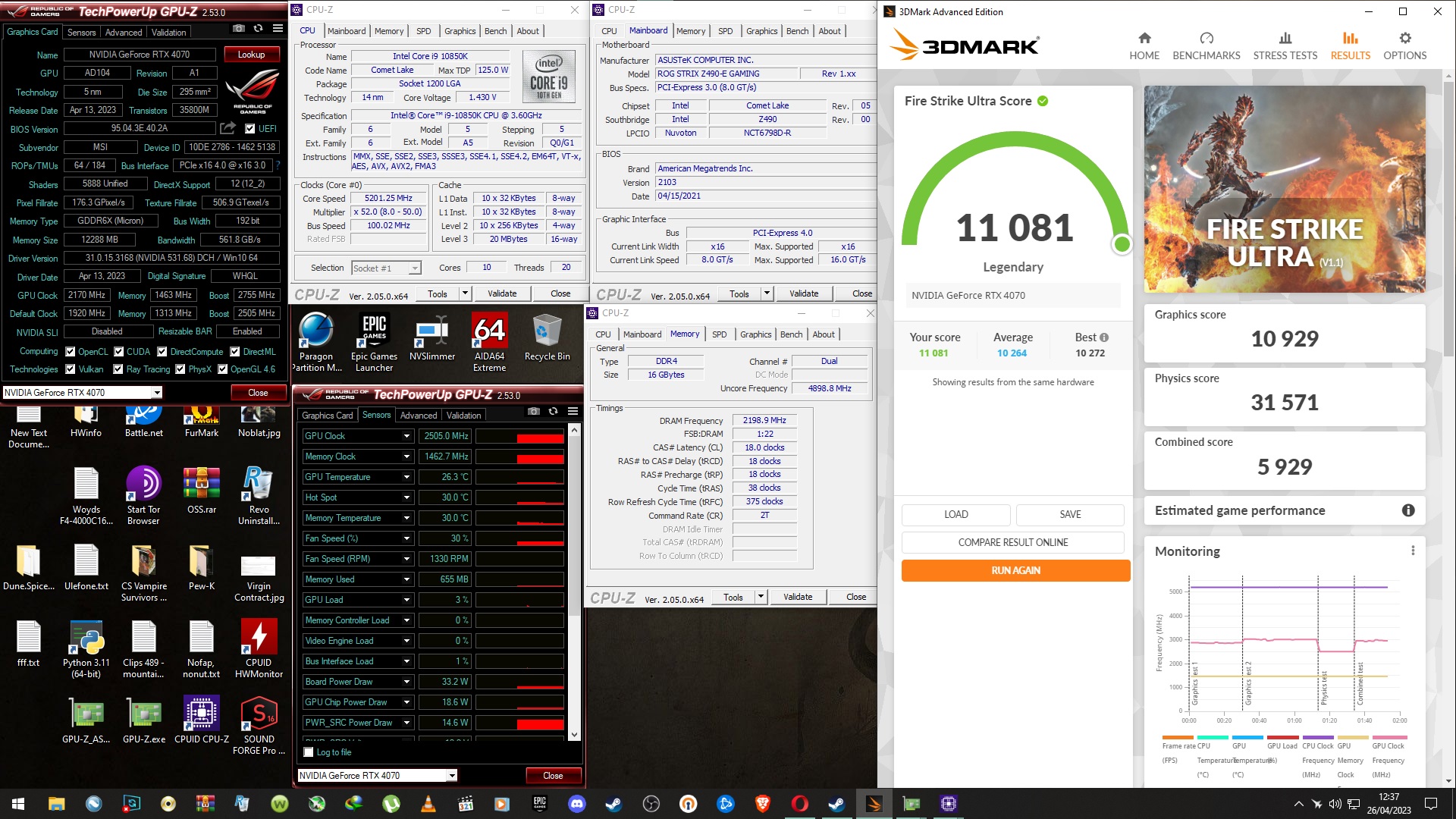This screenshot has width=1456, height=819.
Task: Open the Recycle Bin desktop icon
Action: coord(548,337)
